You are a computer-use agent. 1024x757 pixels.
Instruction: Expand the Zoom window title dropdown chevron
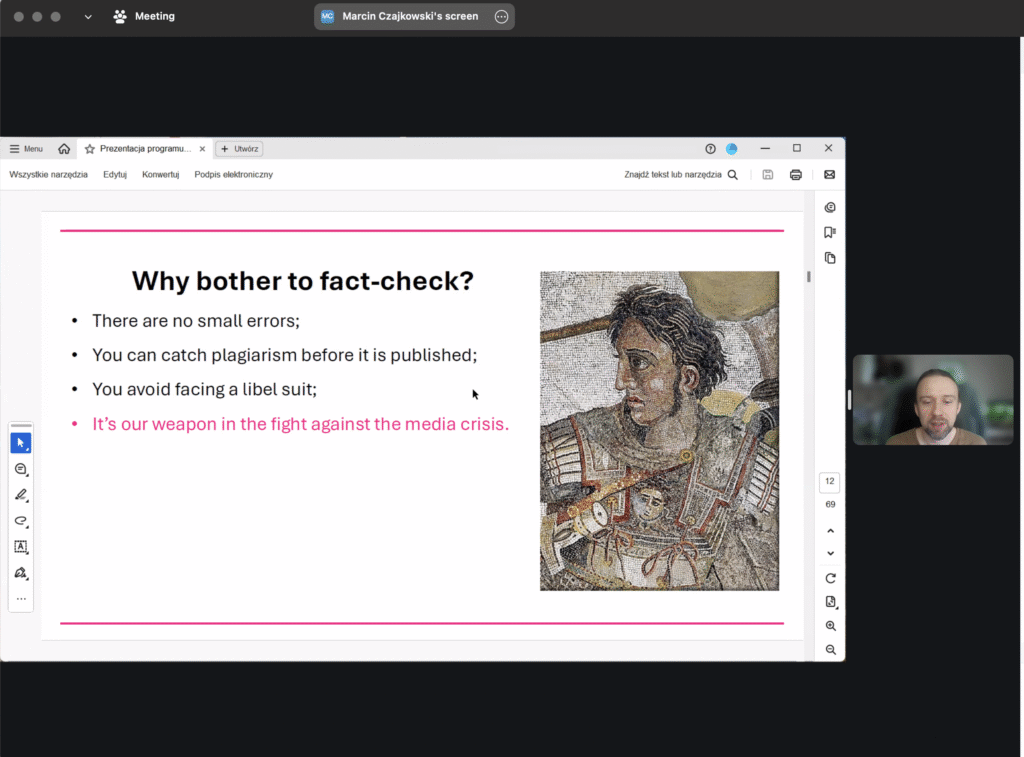pos(88,17)
